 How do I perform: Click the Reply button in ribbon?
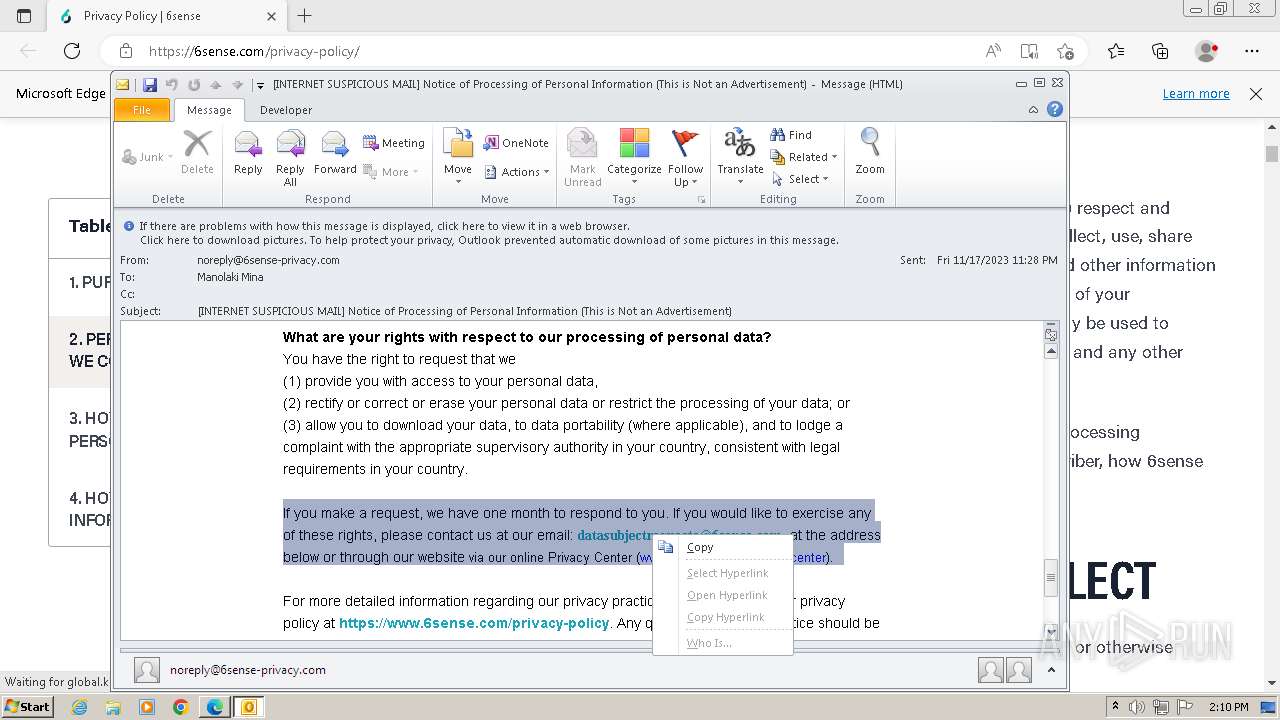tap(248, 153)
